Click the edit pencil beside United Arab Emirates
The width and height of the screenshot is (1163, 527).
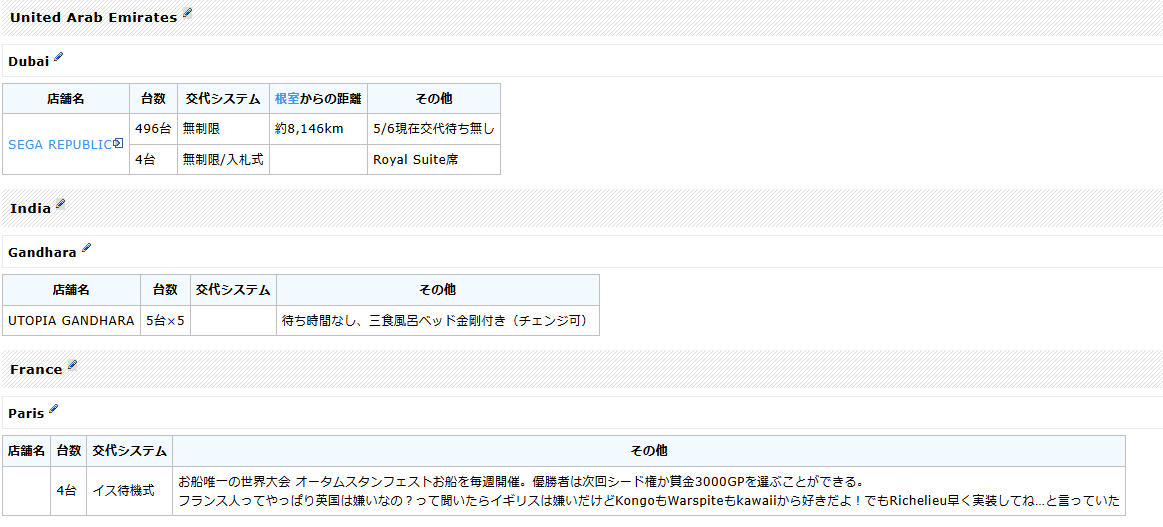(188, 14)
